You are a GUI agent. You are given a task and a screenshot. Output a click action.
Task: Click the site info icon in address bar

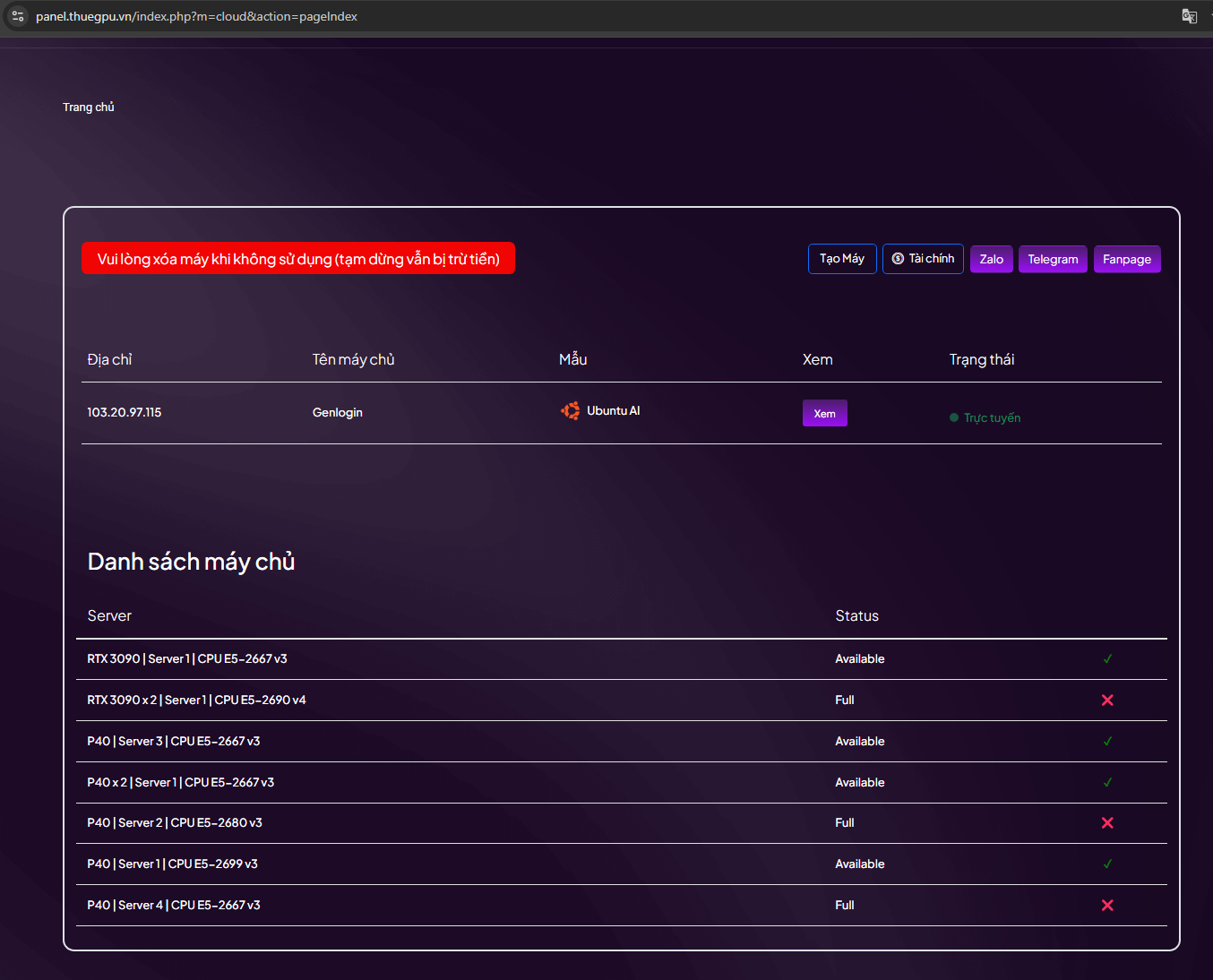tap(18, 16)
